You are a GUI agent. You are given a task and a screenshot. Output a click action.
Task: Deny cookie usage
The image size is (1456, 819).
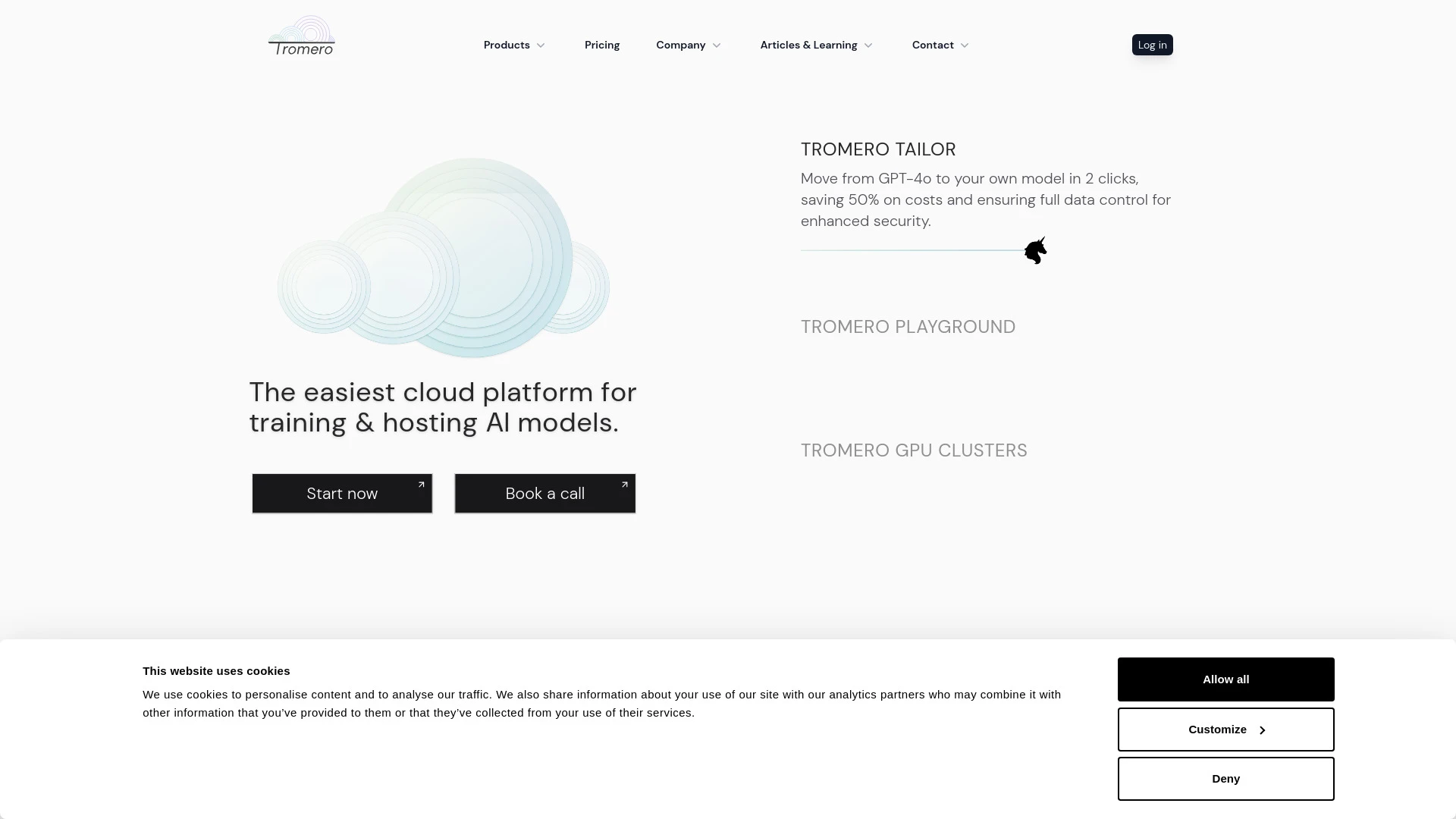[x=1225, y=778]
